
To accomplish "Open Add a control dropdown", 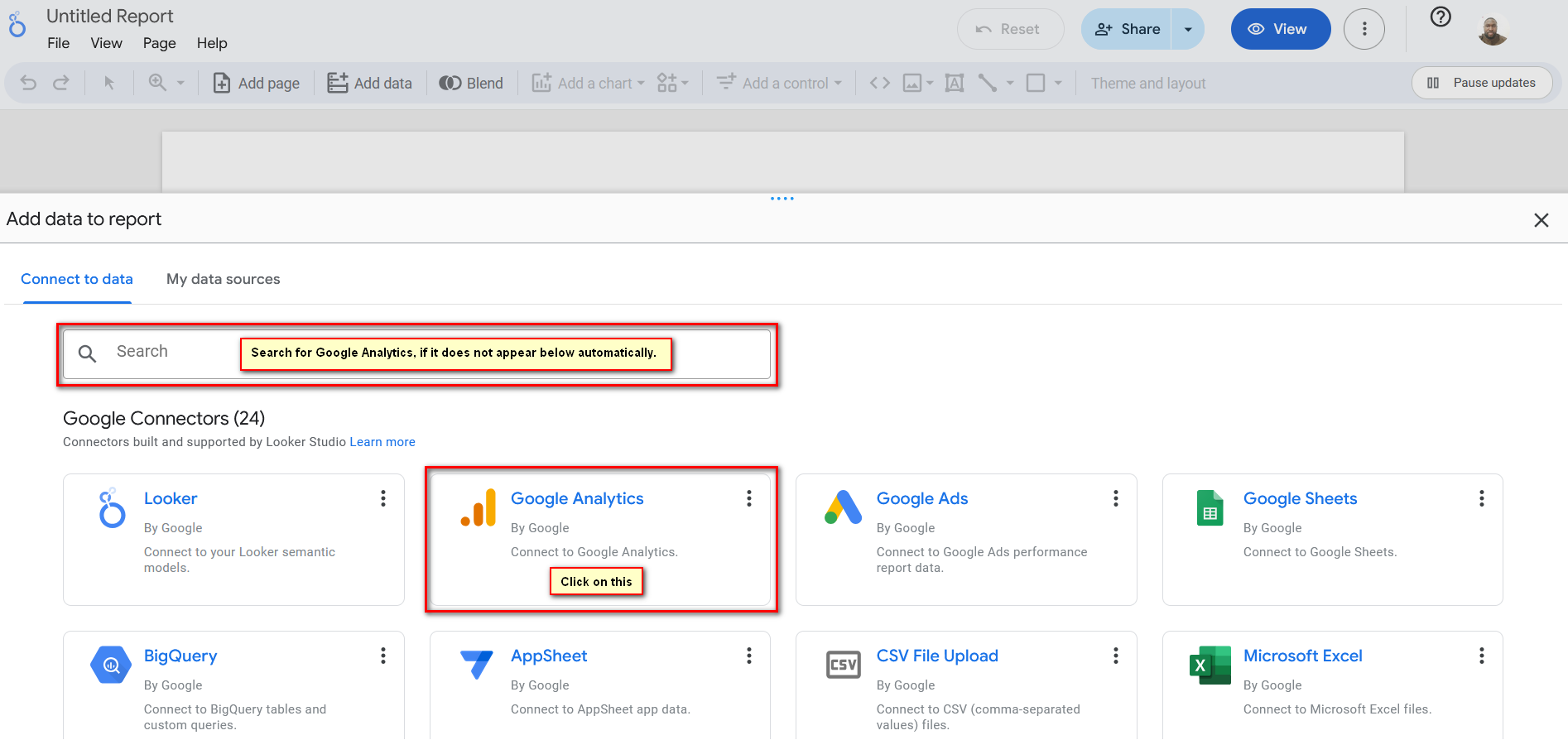I will [x=779, y=83].
